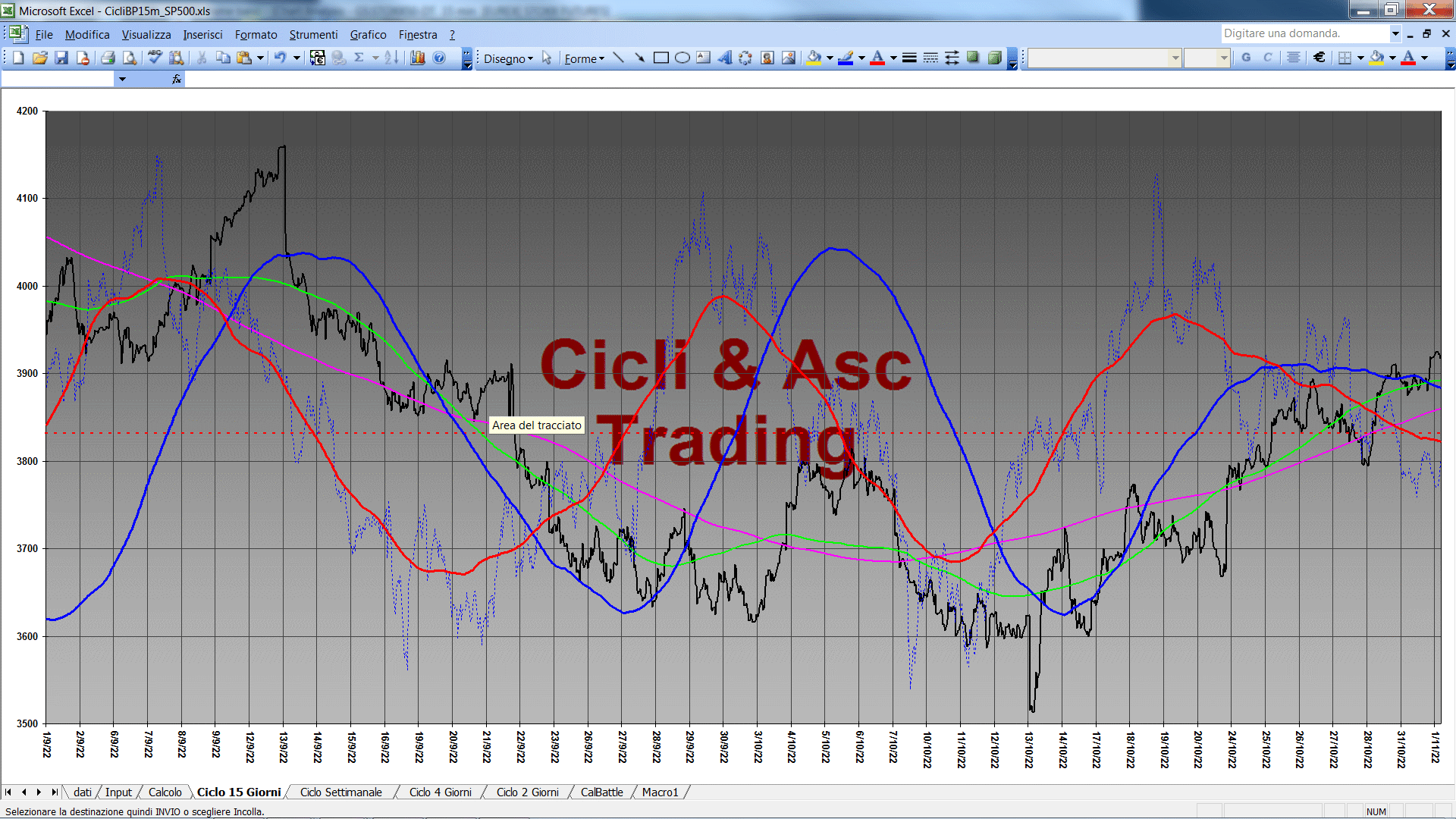Insert Clip Art icon

tap(767, 58)
